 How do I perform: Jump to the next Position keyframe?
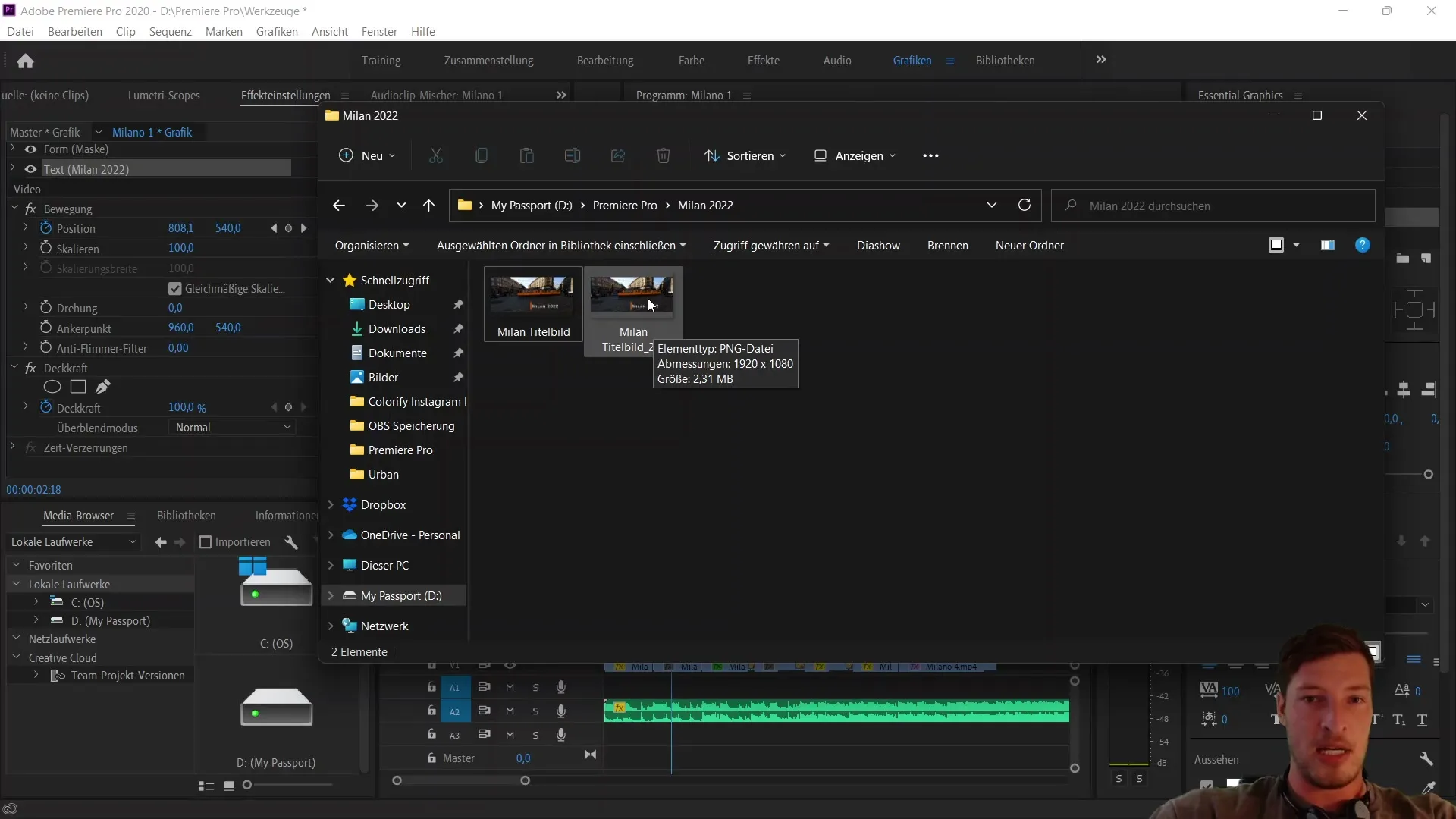tap(303, 228)
